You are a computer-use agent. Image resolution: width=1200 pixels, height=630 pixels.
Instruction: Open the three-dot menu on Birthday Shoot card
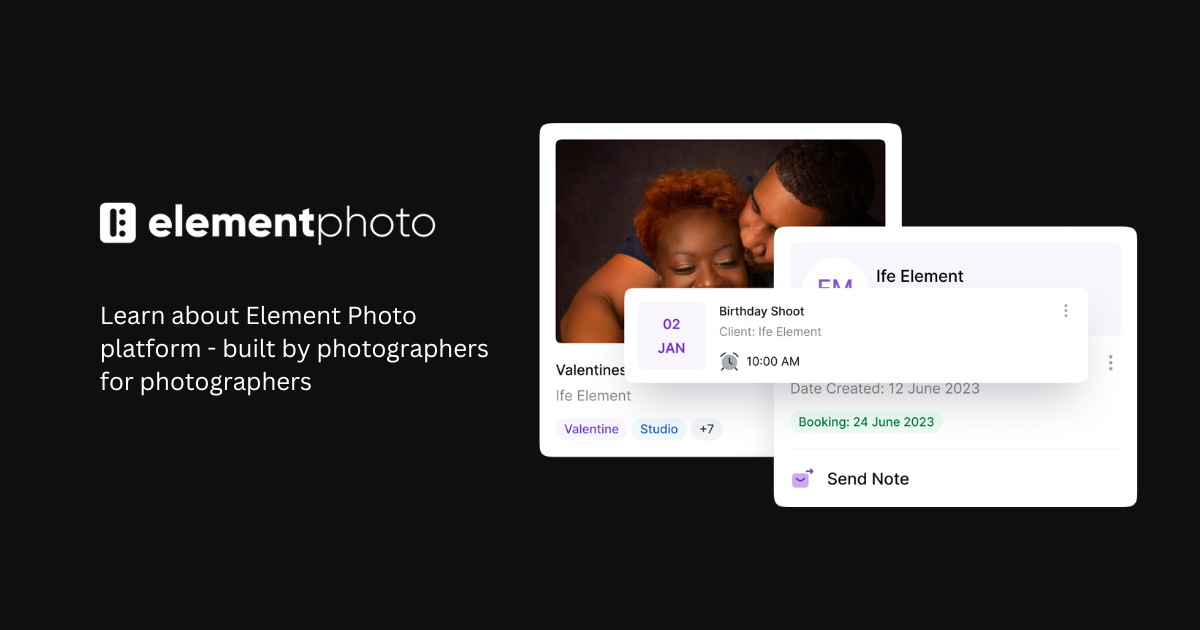1066,311
